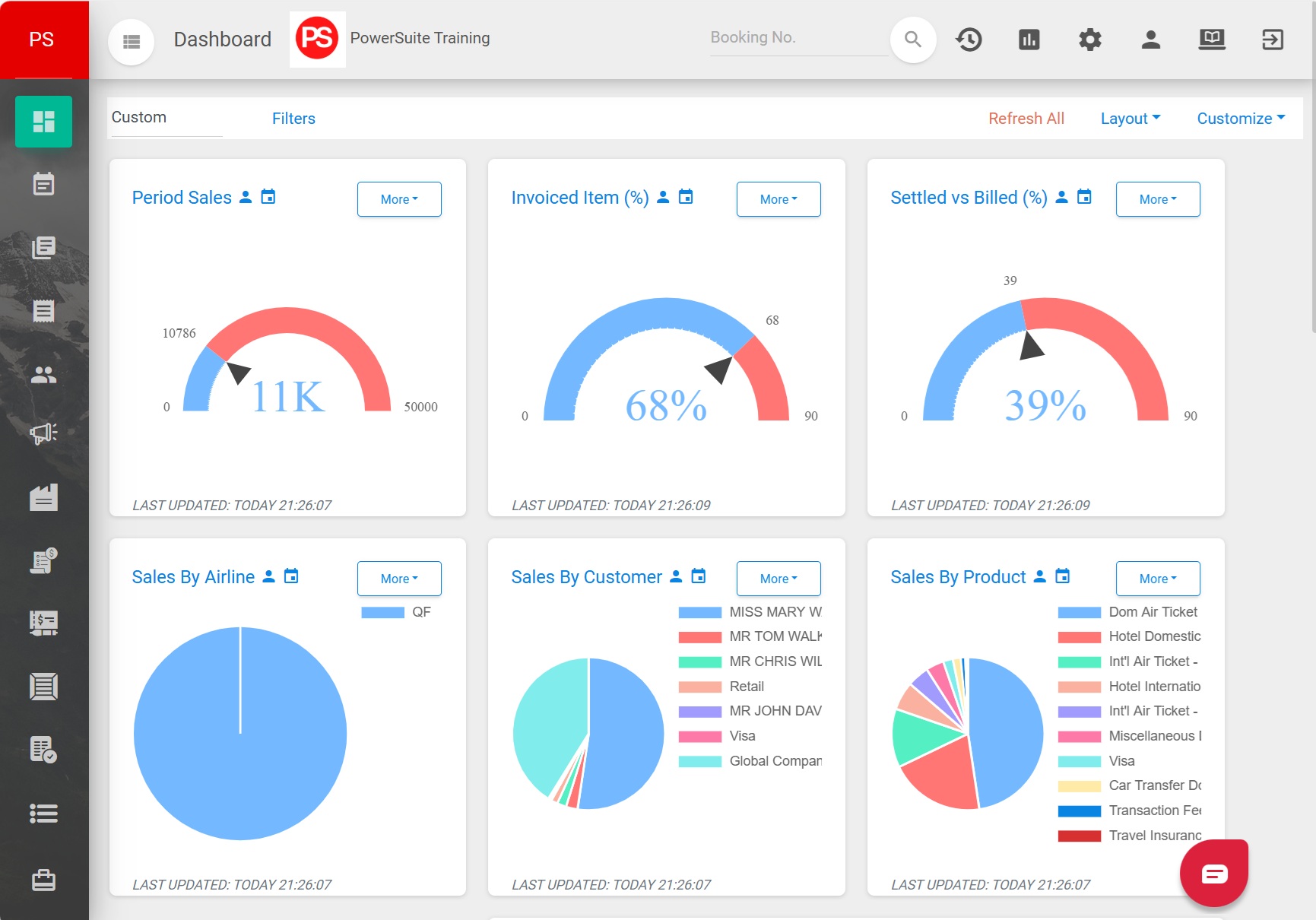Open the history clock icon
The width and height of the screenshot is (1316, 920).
[x=969, y=40]
